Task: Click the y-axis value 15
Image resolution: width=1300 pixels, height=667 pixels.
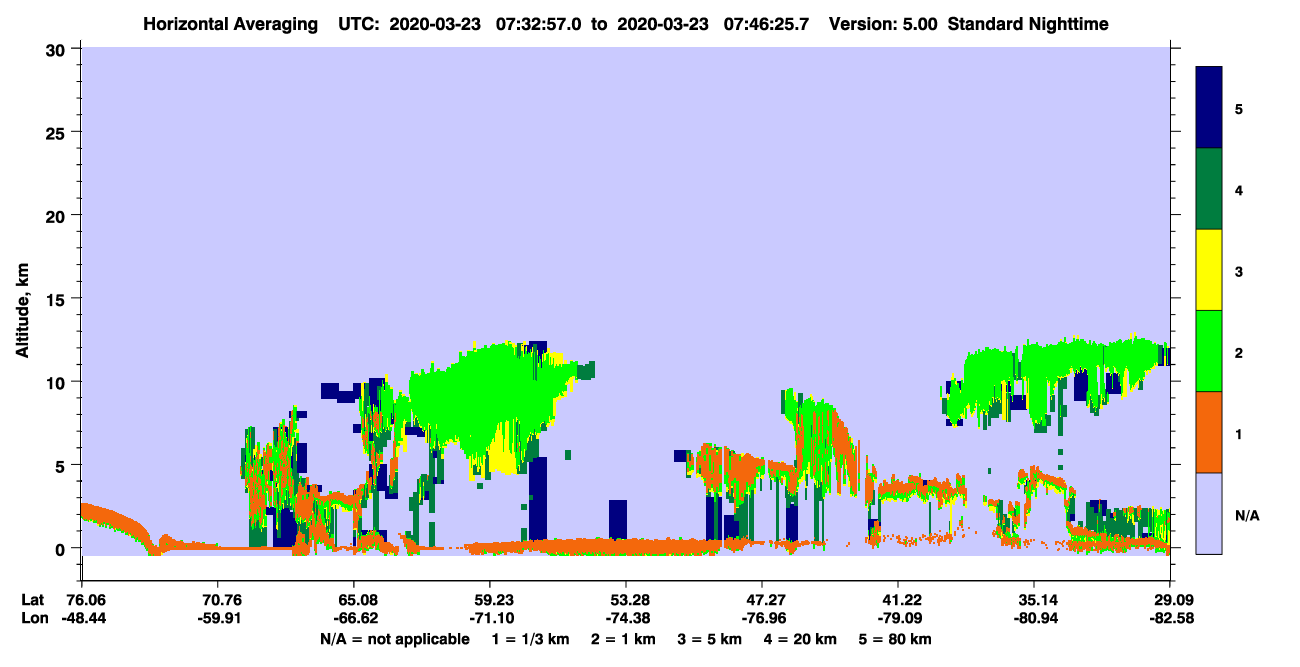Action: coord(58,298)
